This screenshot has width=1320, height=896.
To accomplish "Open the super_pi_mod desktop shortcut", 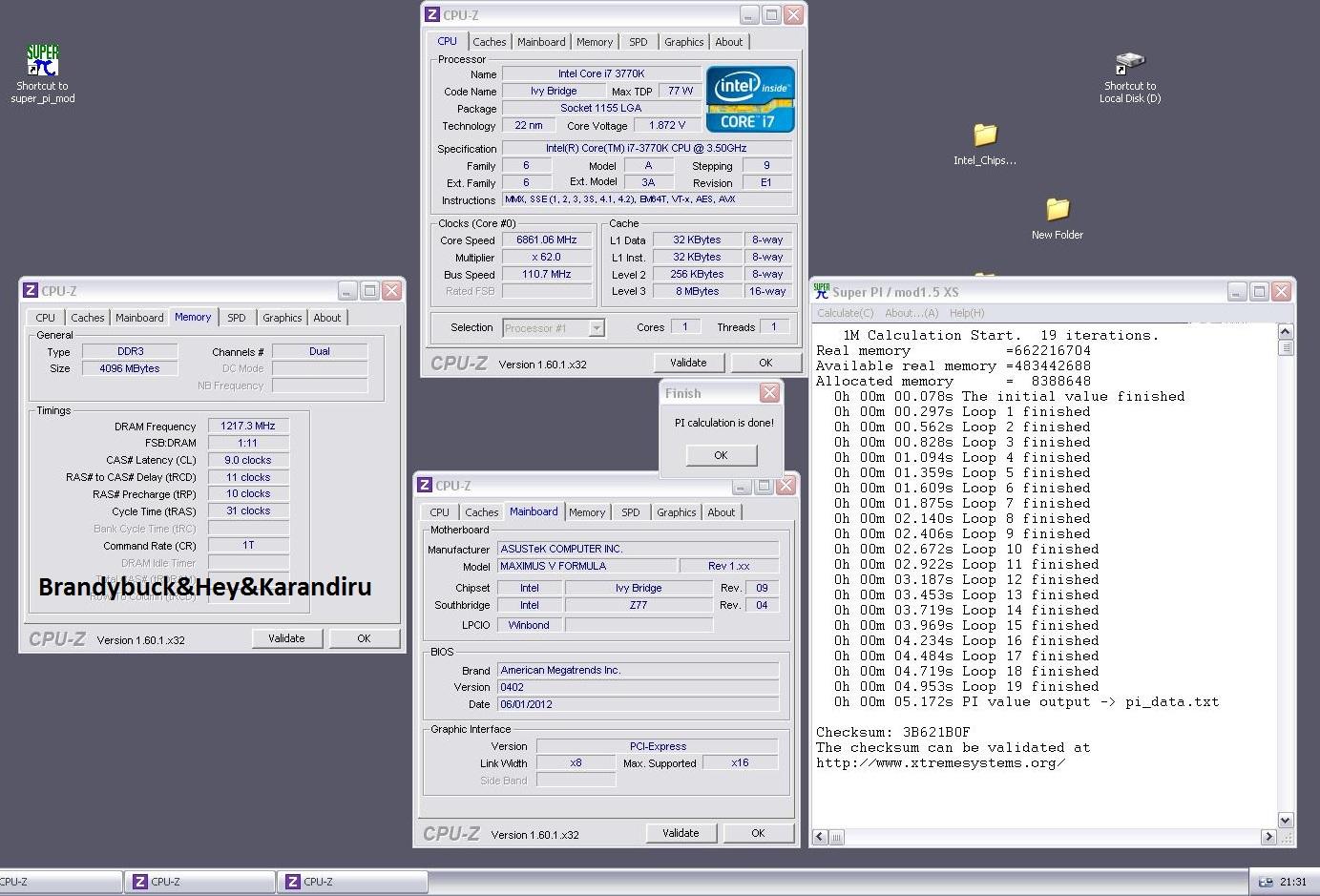I will (42, 60).
